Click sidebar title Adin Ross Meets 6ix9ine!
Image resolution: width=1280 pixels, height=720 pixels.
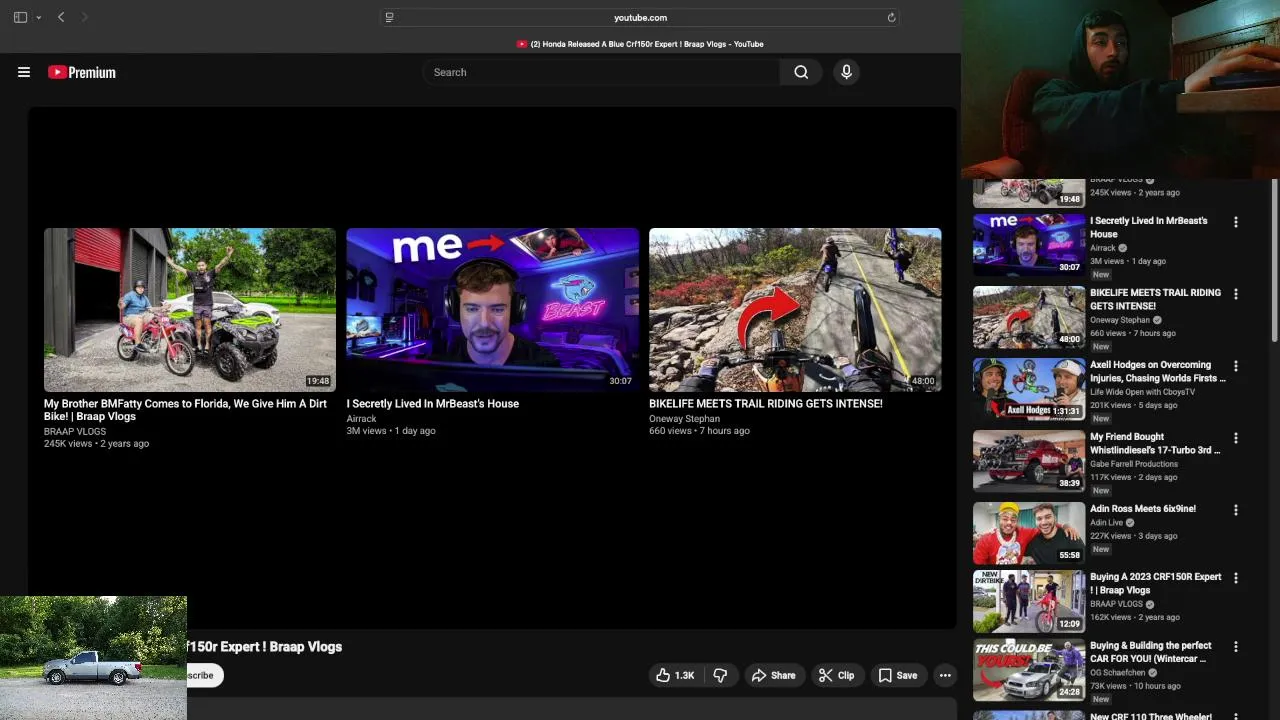[1143, 509]
